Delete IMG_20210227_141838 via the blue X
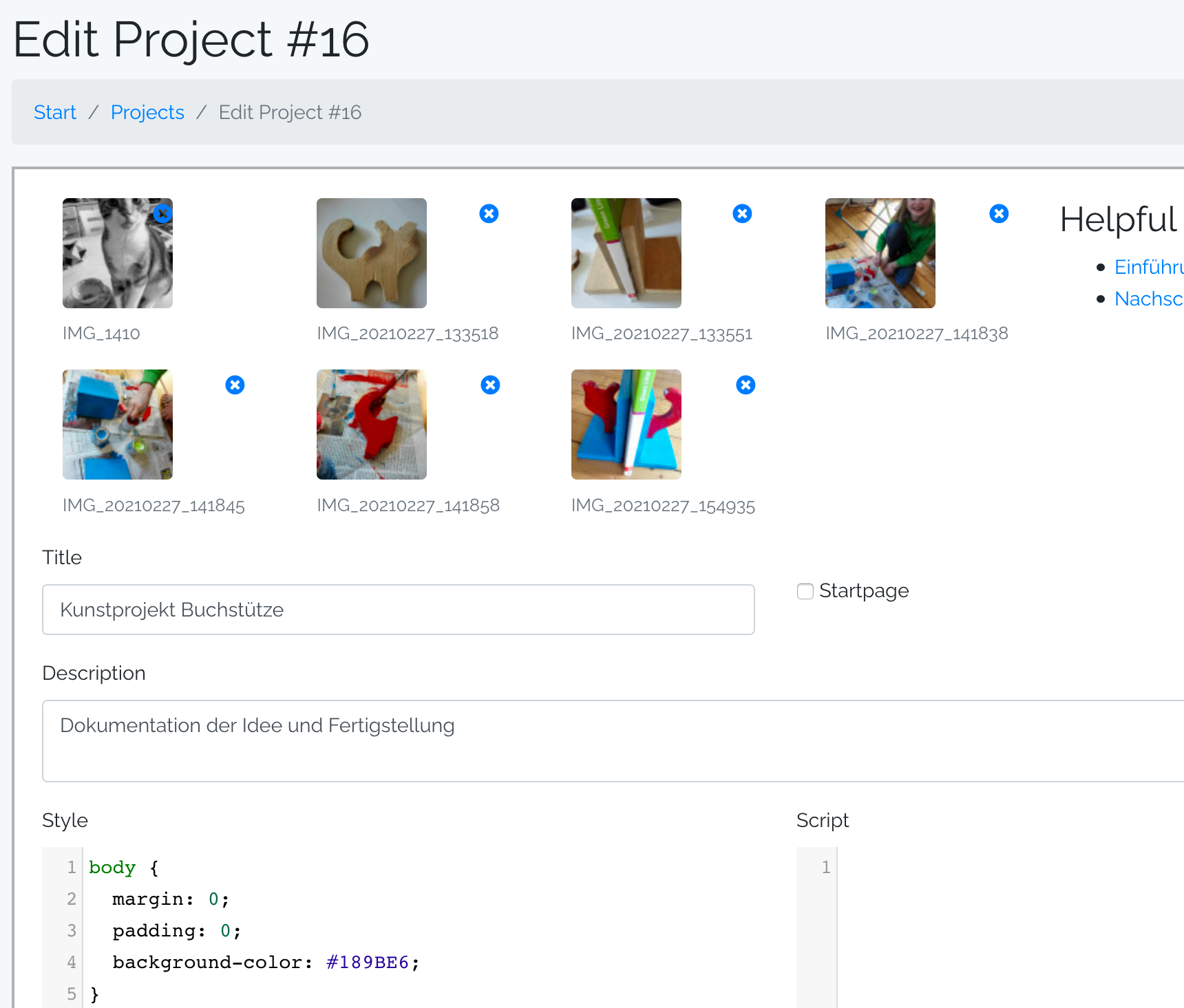The image size is (1184, 1008). pyautogui.click(x=999, y=214)
